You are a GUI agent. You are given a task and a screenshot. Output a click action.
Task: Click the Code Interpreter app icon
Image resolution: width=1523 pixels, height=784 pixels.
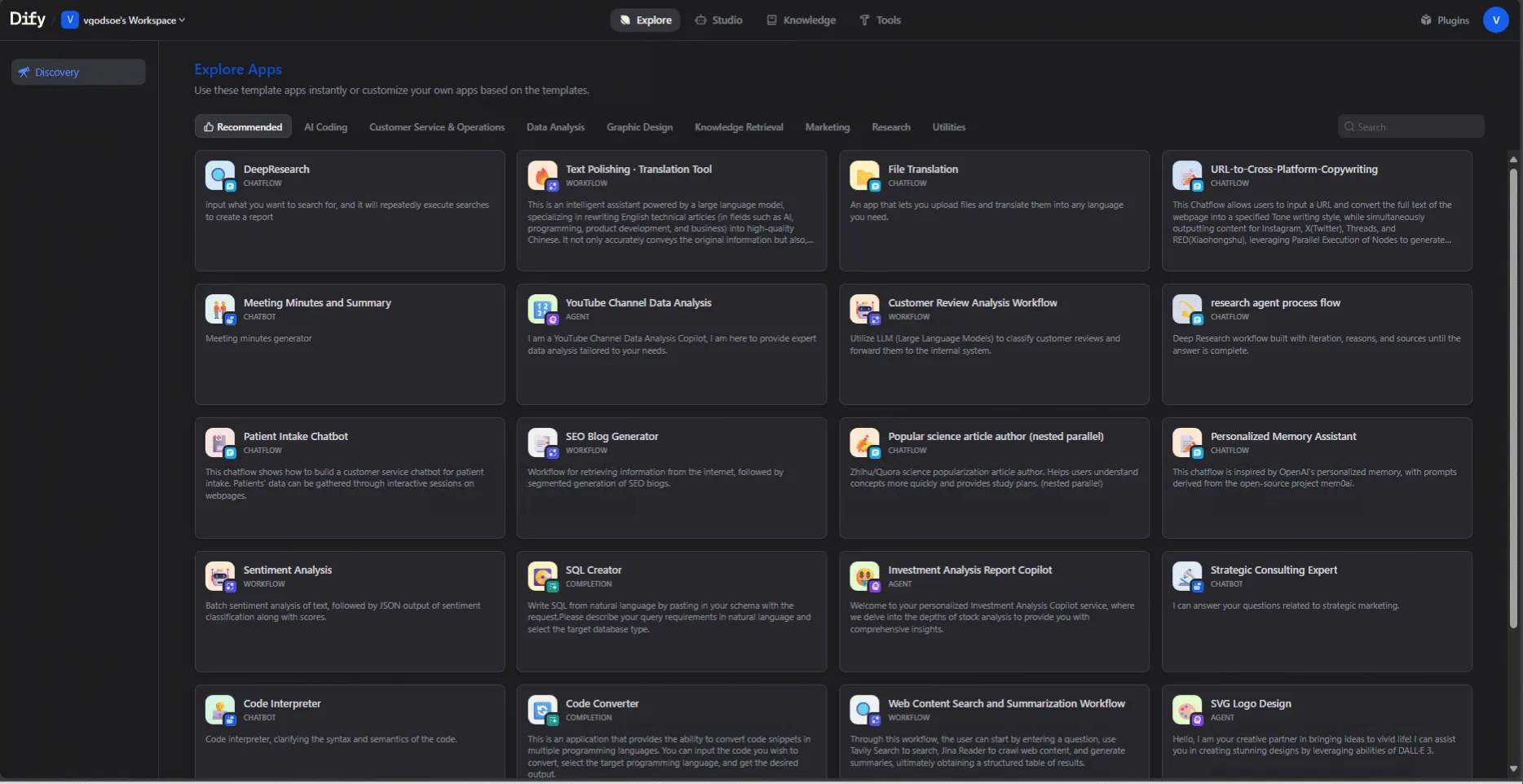pos(219,710)
